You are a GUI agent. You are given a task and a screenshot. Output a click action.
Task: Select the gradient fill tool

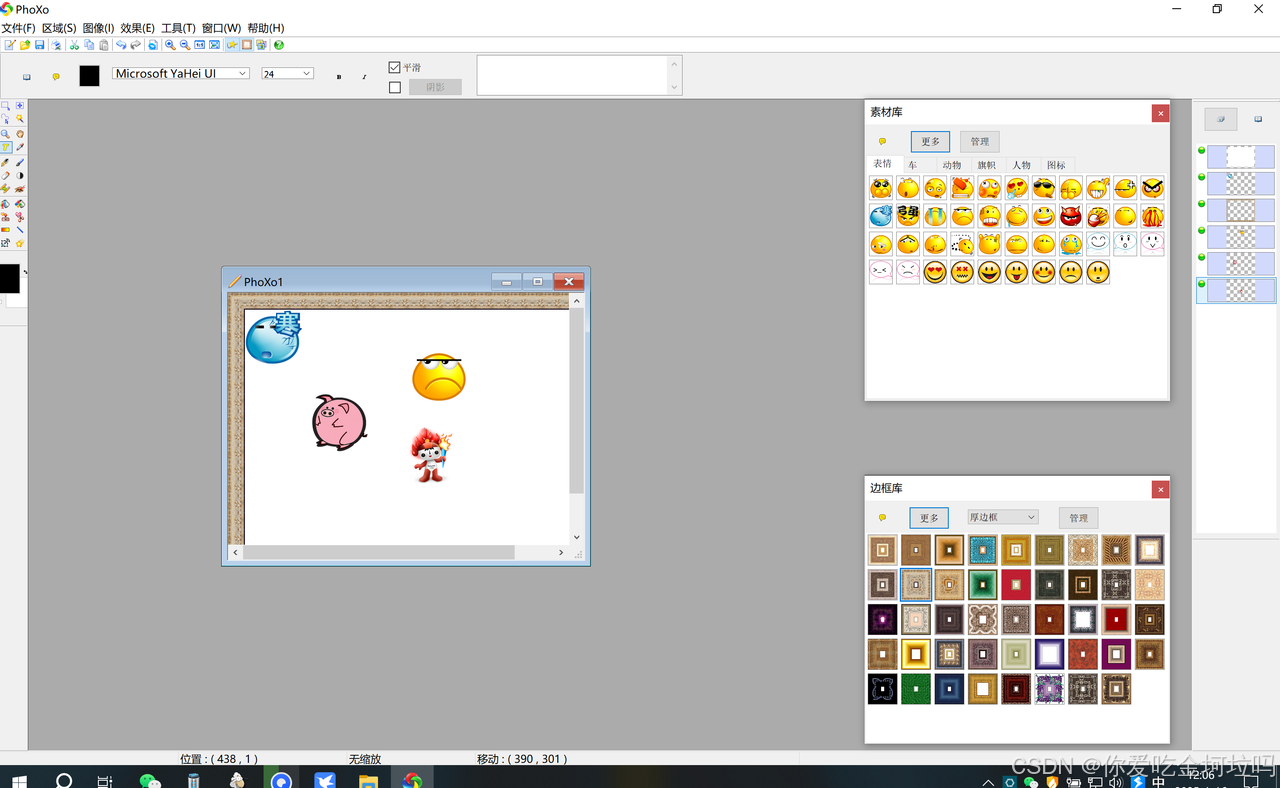pos(5,229)
